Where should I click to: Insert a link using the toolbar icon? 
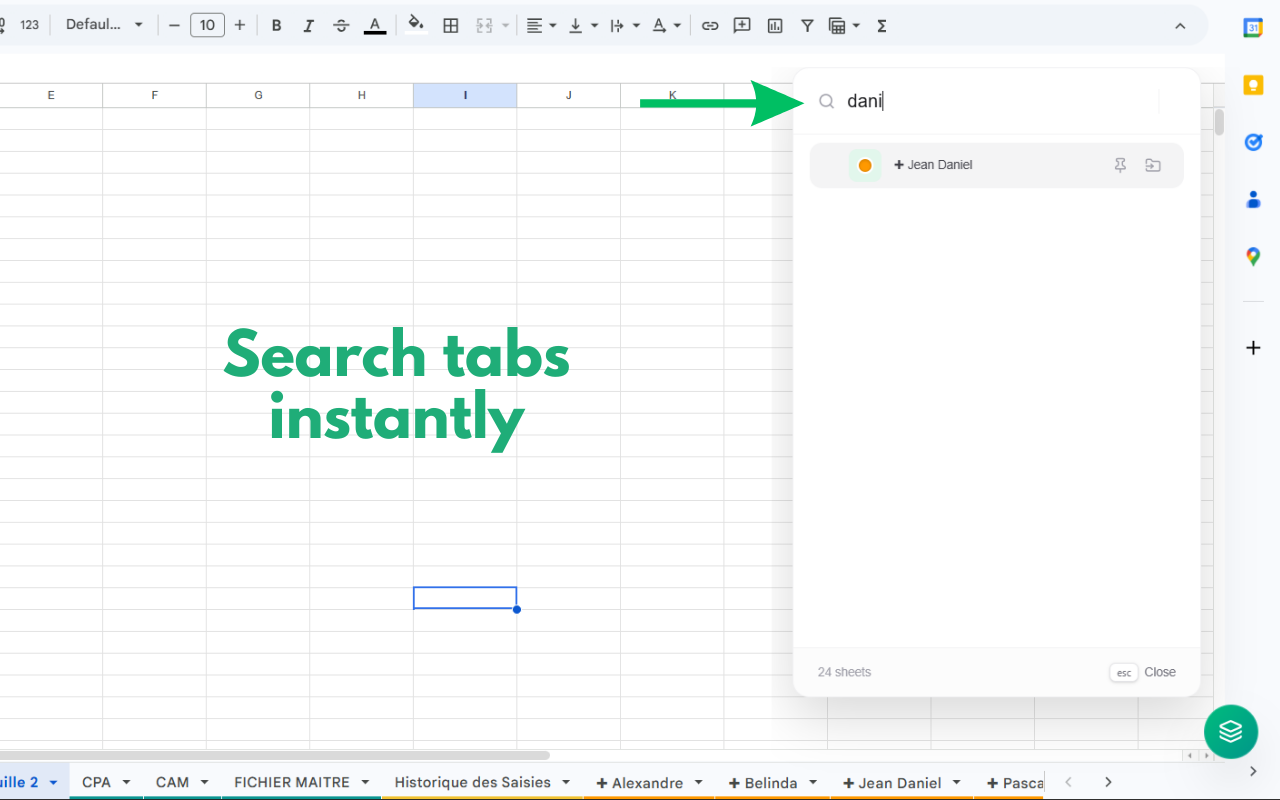[710, 25]
